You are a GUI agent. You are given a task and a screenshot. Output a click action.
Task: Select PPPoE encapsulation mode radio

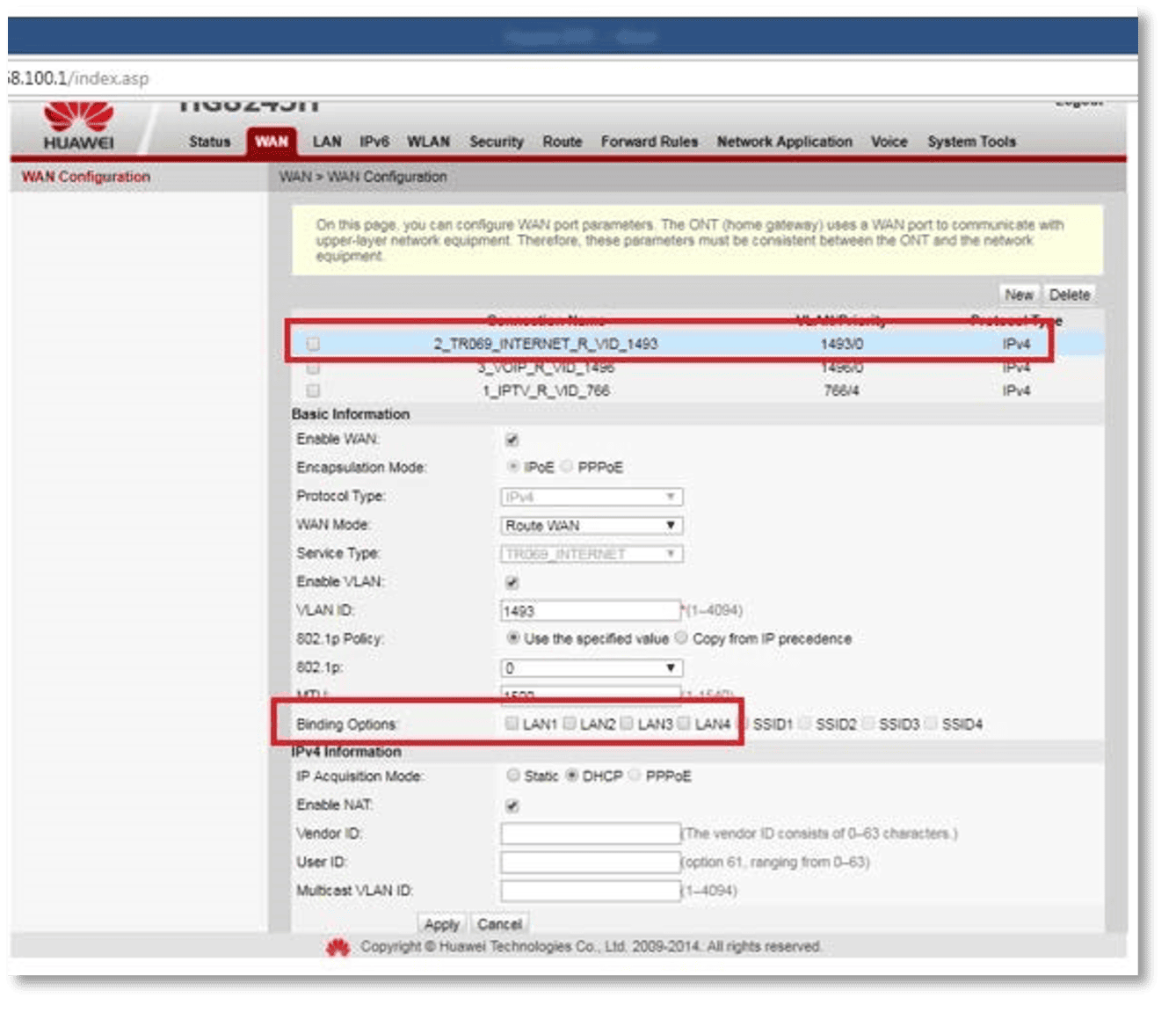567,467
